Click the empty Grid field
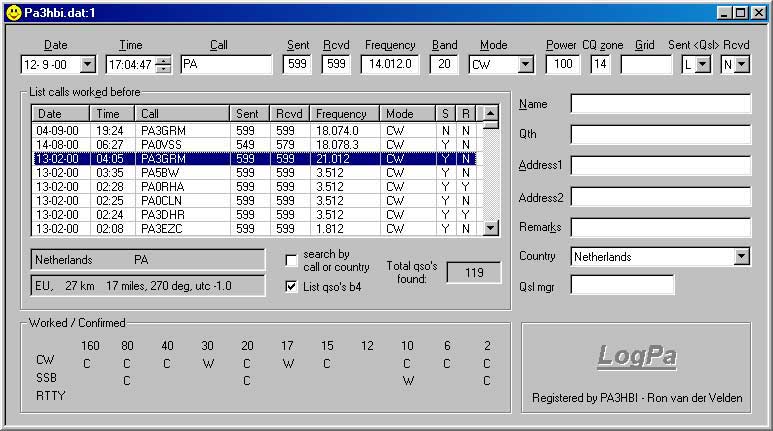This screenshot has width=773, height=431. tap(646, 64)
